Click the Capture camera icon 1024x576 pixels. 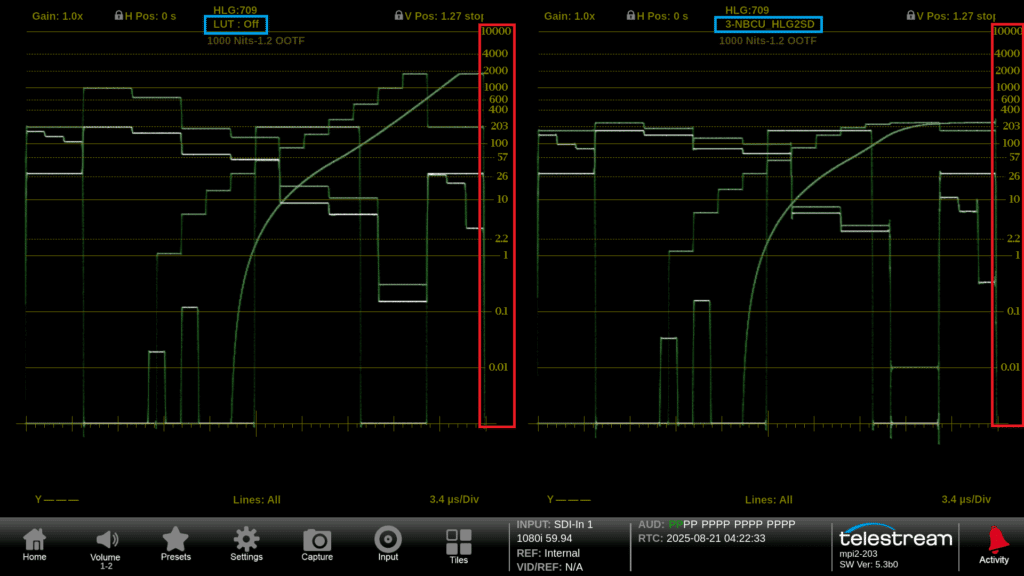click(x=317, y=545)
